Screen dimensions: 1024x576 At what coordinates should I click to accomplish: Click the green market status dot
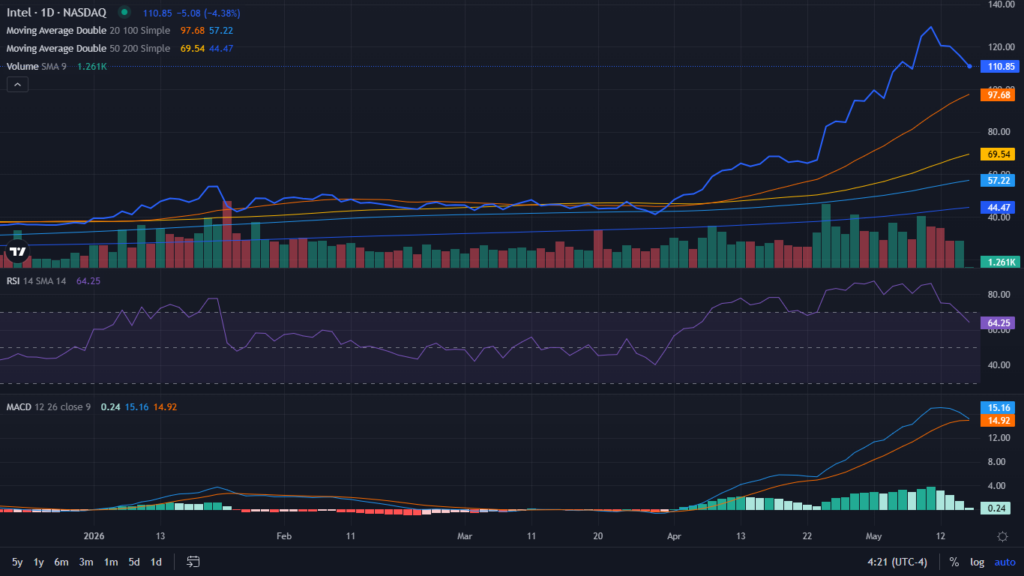(124, 12)
